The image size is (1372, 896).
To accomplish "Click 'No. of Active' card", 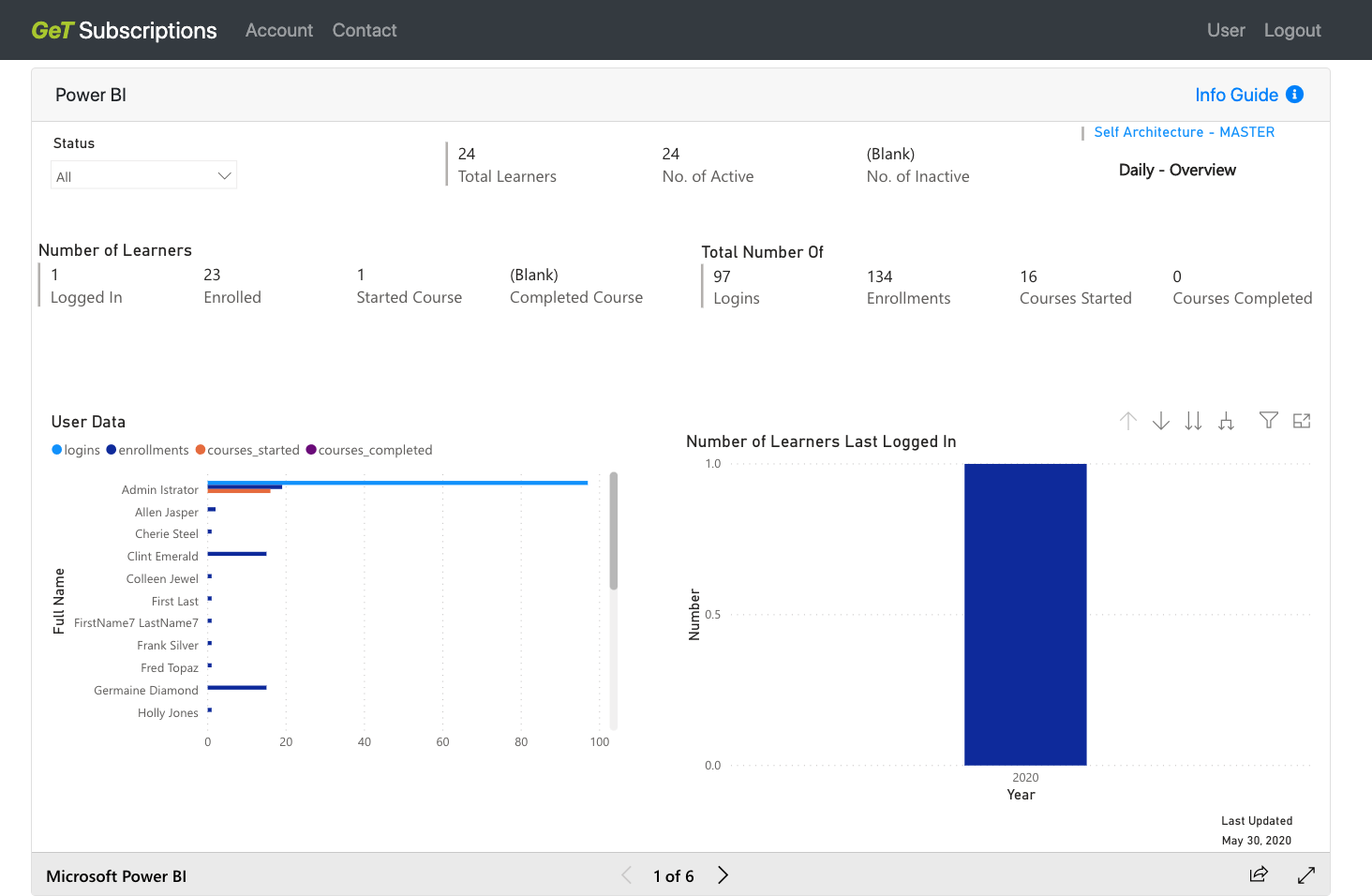I will coord(708,165).
